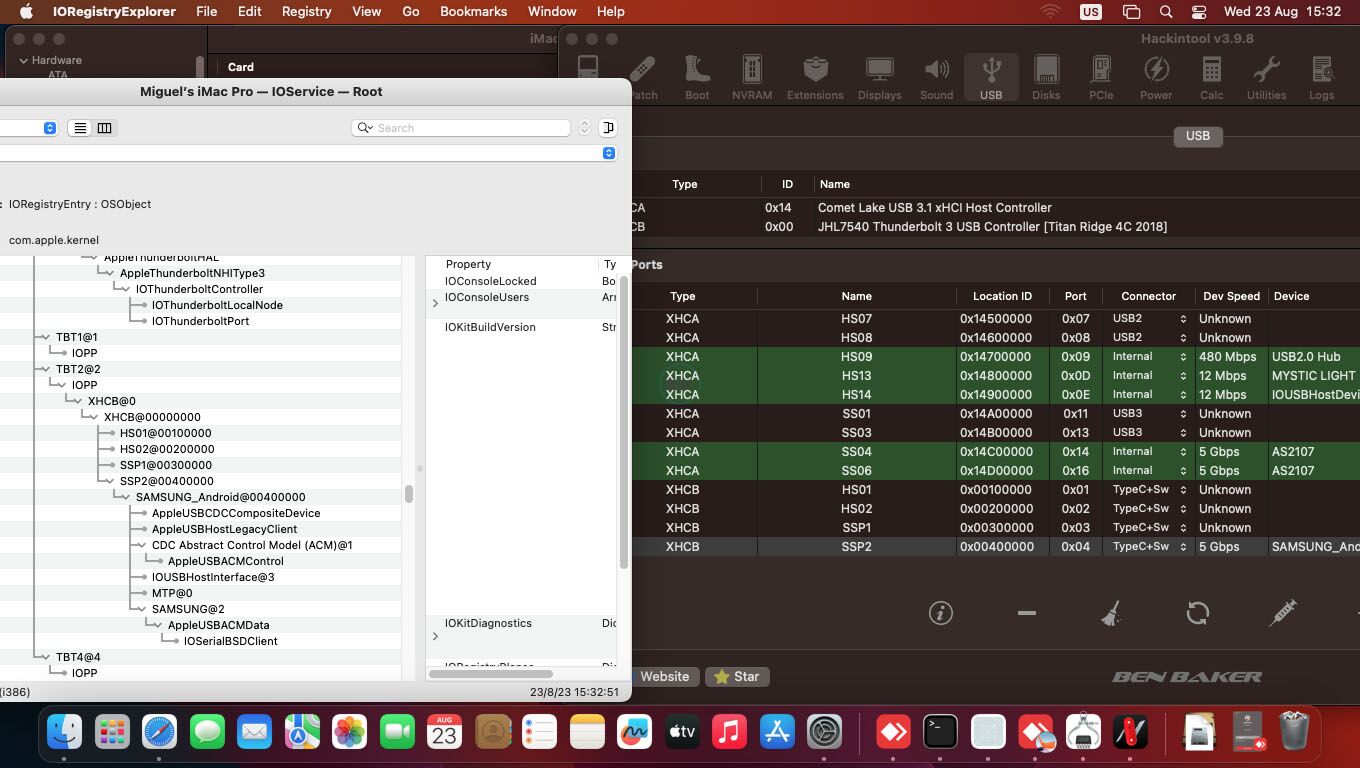Viewport: 1360px width, 768px height.
Task: Click the IORegistryExplorer search field
Action: (461, 128)
